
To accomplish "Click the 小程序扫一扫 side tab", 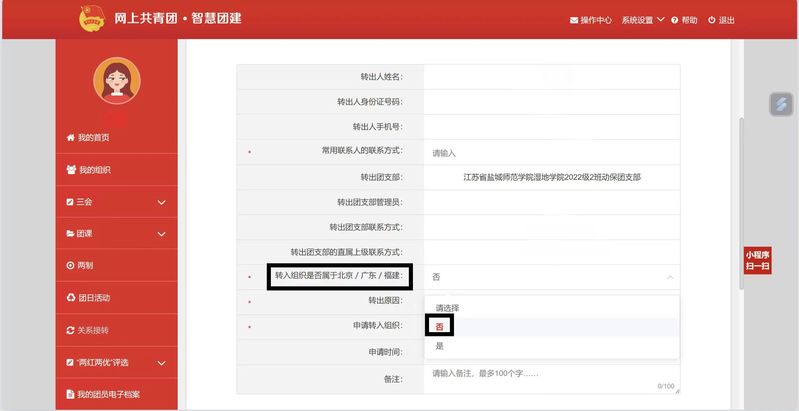I will click(757, 260).
